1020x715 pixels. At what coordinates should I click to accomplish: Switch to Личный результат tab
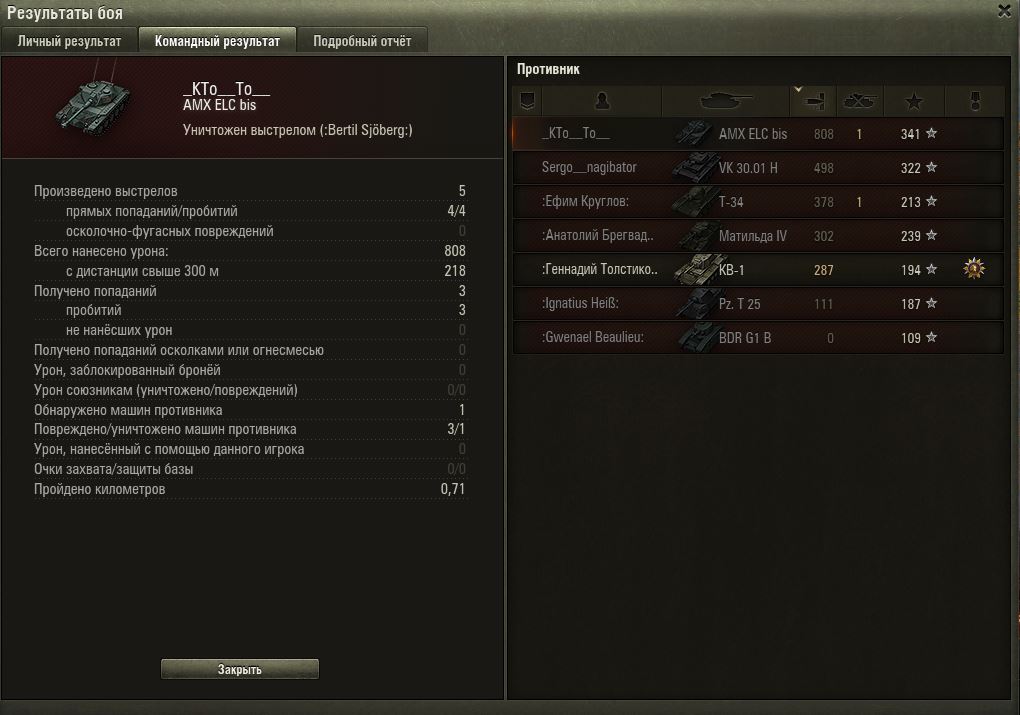coord(70,41)
